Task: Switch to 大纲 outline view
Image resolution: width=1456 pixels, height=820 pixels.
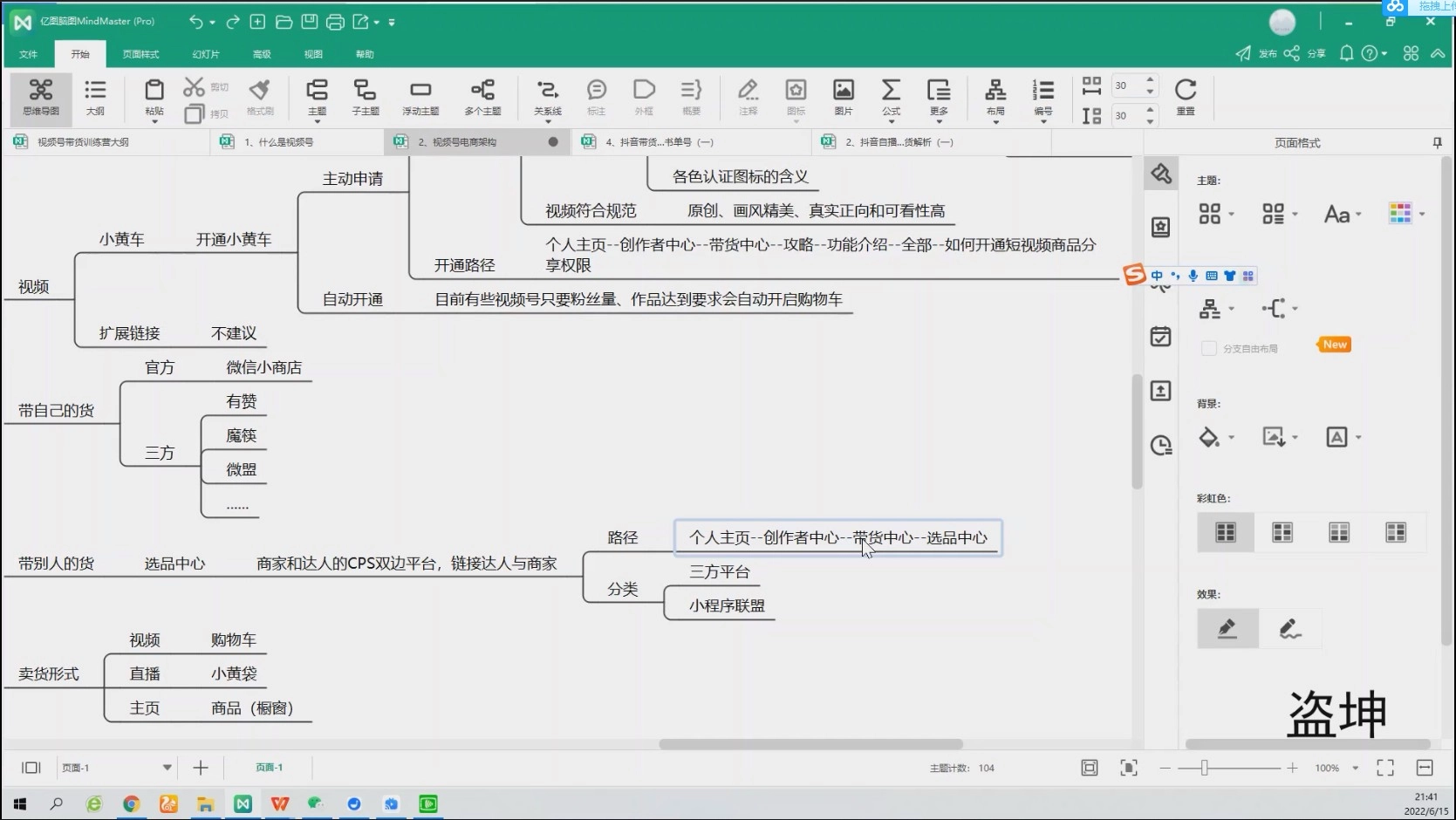Action: [x=95, y=98]
